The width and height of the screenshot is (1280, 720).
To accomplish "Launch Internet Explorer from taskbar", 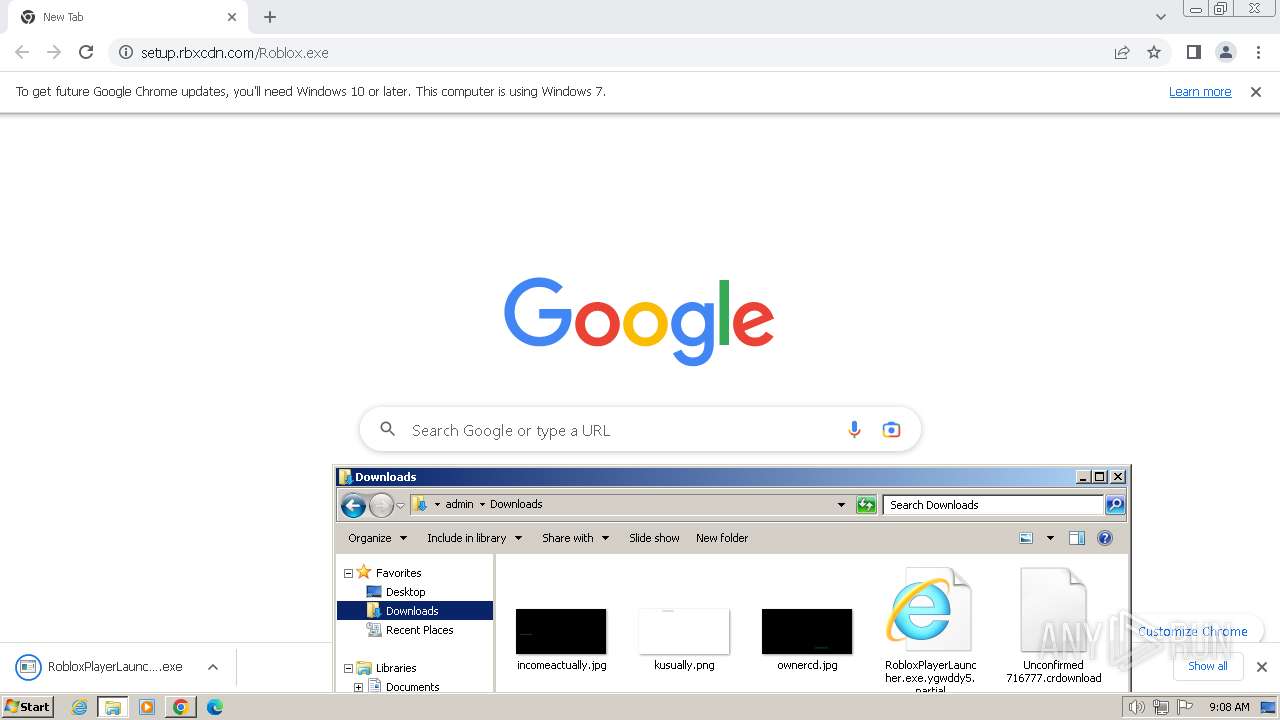I will click(x=79, y=707).
